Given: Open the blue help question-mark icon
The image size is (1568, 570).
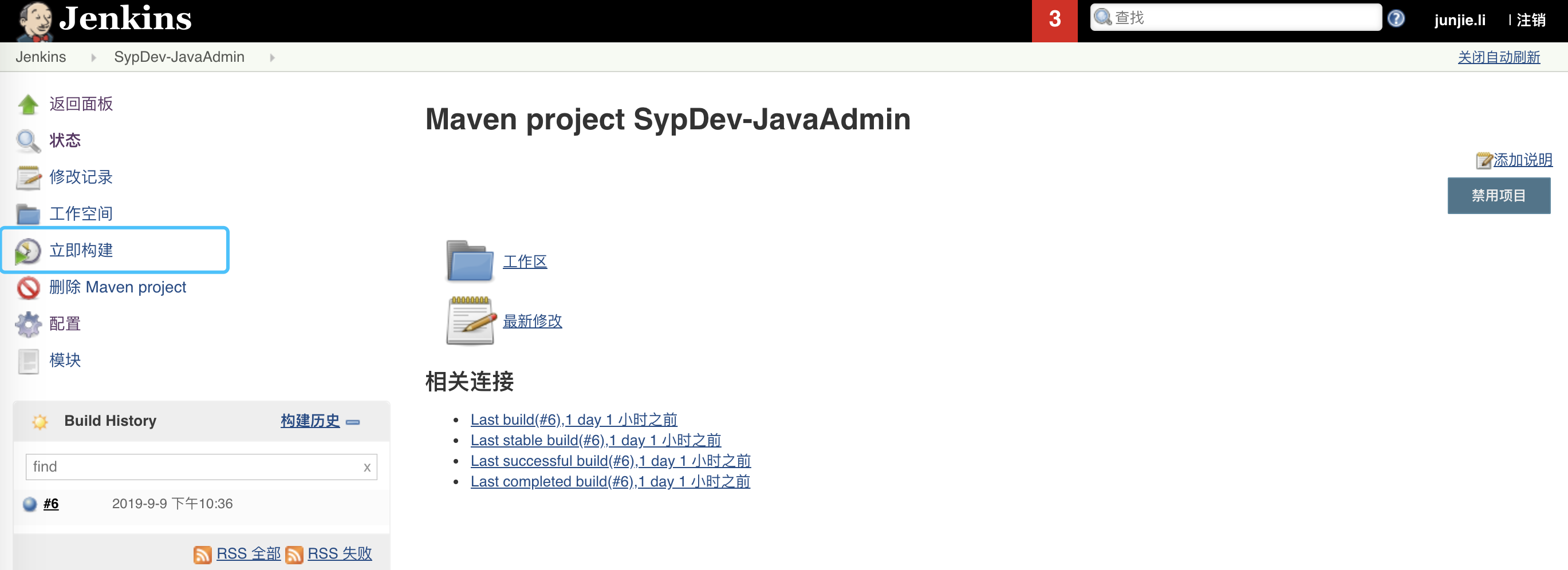Looking at the screenshot, I should [x=1396, y=18].
